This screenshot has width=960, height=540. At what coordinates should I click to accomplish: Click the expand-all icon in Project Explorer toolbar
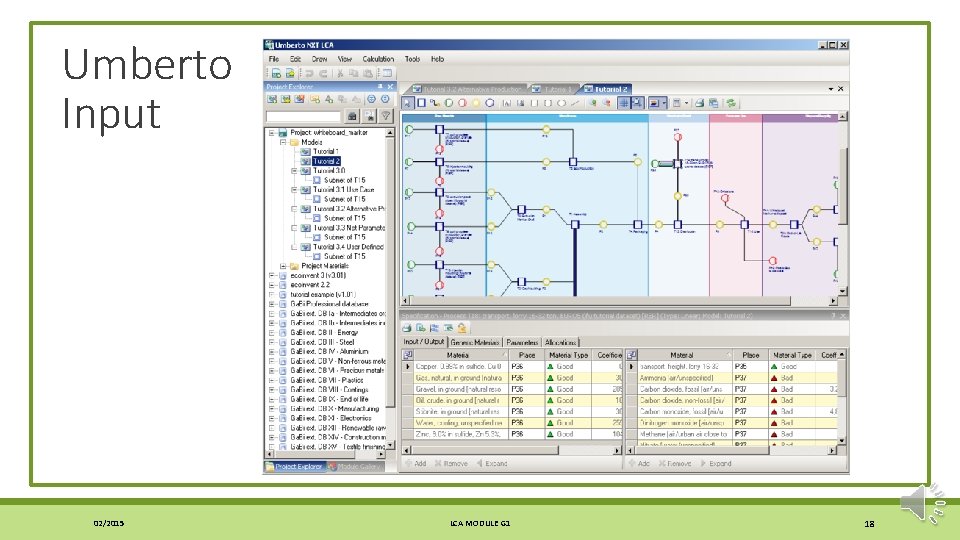click(371, 99)
